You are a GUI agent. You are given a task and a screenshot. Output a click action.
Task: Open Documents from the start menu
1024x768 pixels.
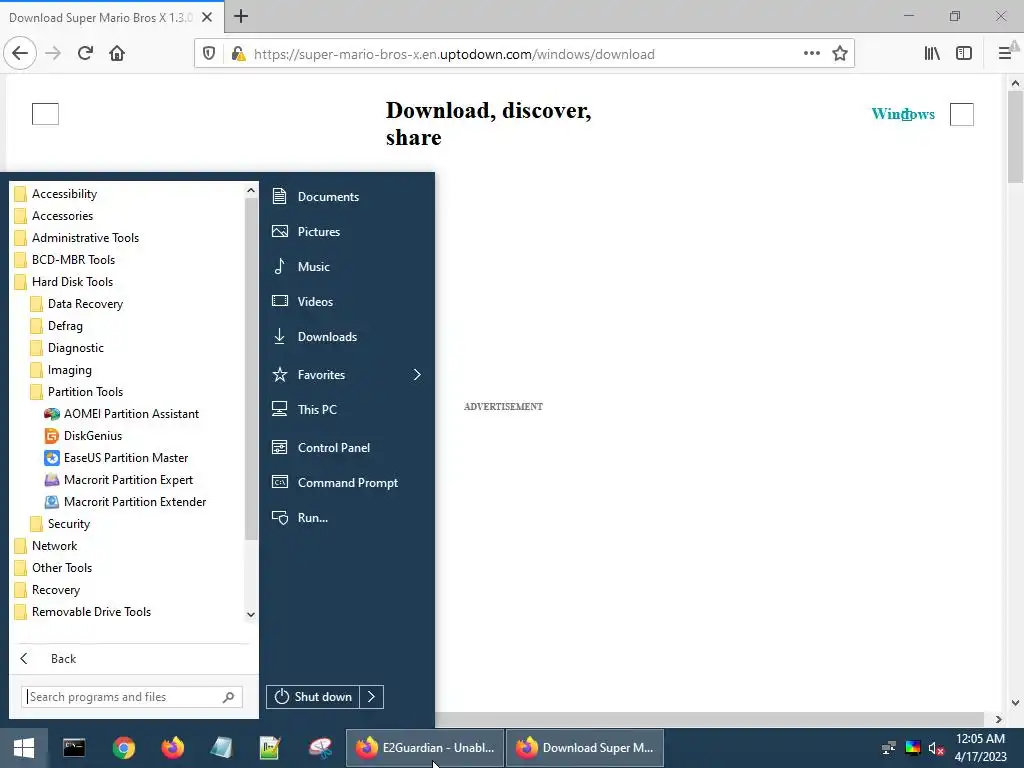point(315,197)
